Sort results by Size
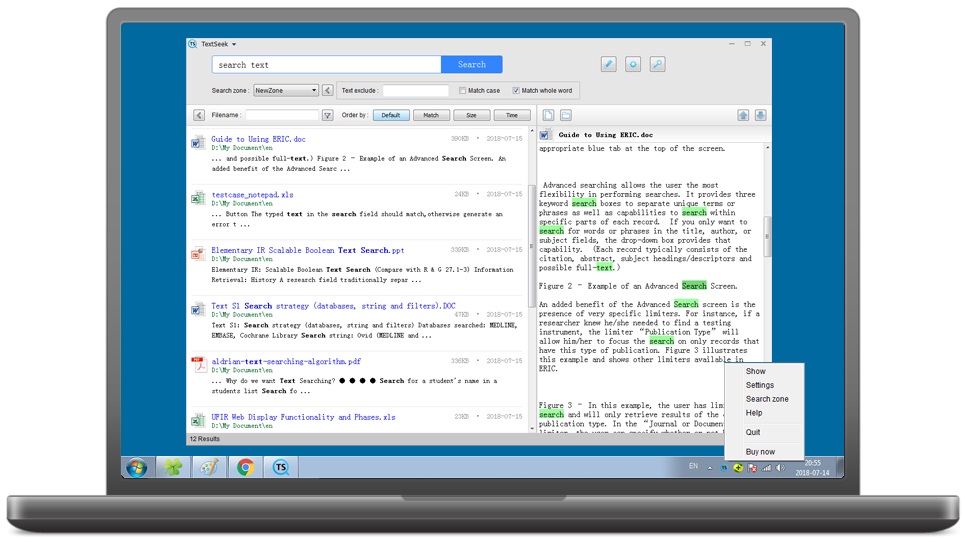Viewport: 963px width, 539px height. [471, 116]
